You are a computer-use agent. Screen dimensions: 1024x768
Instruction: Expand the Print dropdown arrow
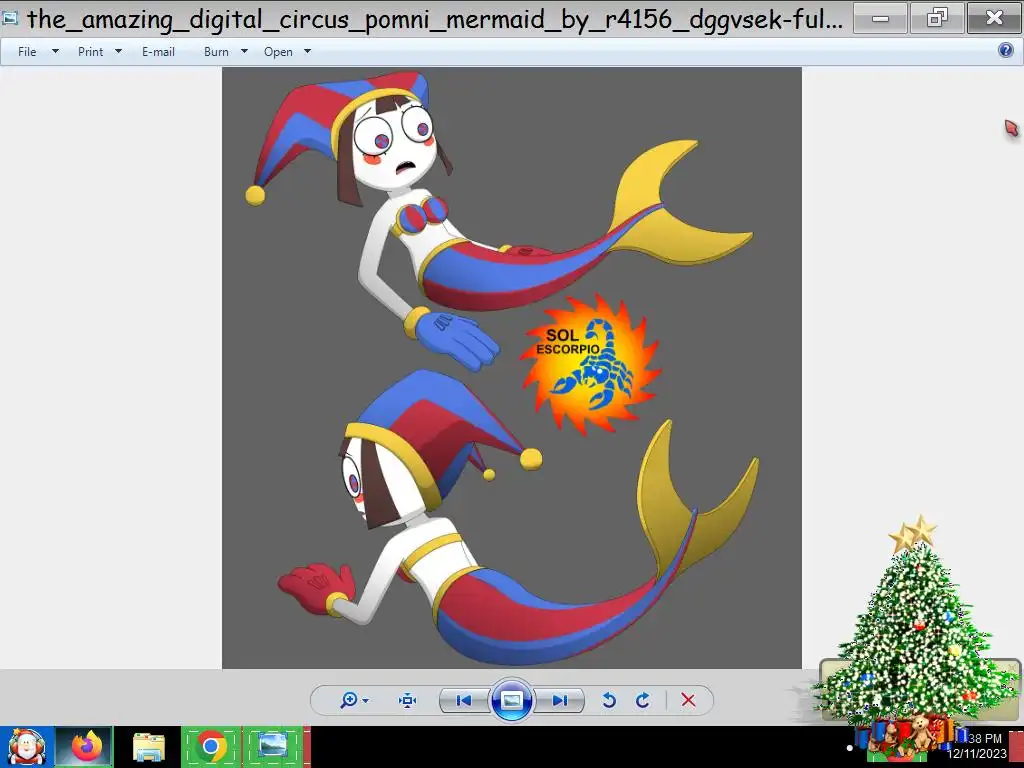point(119,51)
